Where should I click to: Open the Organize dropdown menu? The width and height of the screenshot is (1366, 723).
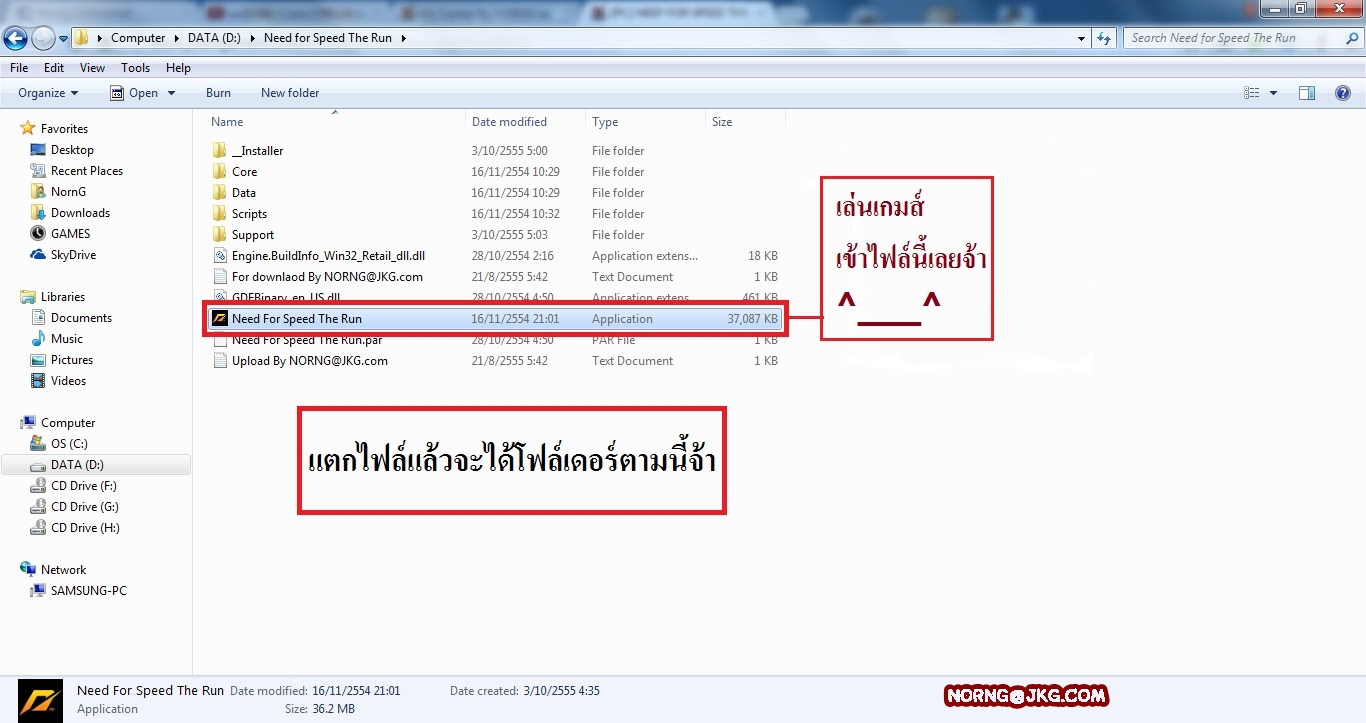tap(48, 93)
